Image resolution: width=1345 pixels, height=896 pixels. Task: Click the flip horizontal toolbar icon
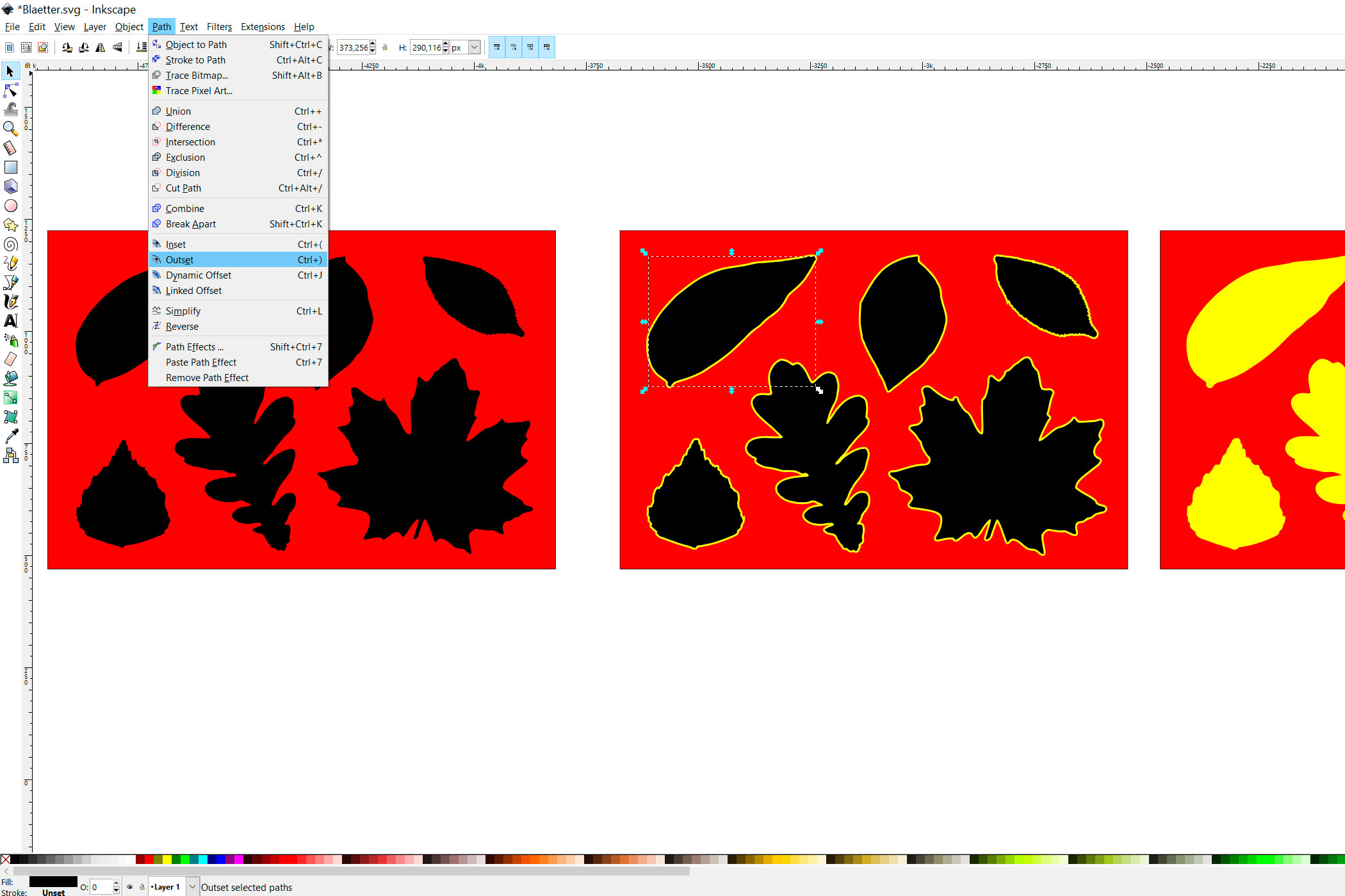(x=101, y=47)
